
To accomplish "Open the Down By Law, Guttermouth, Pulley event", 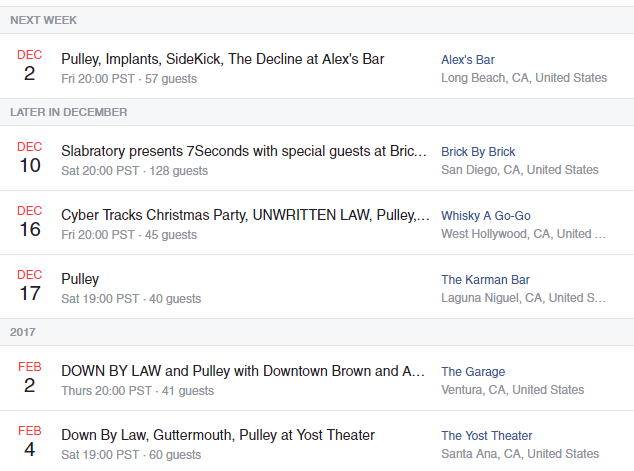I will coord(218,435).
